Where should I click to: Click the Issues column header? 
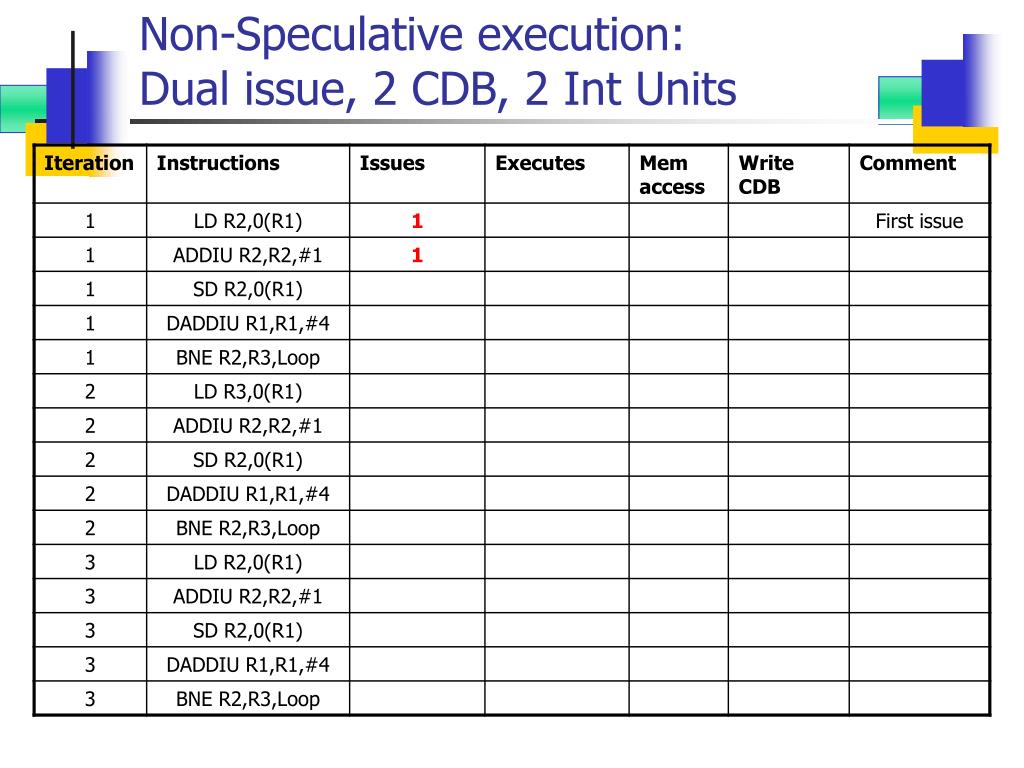point(392,163)
